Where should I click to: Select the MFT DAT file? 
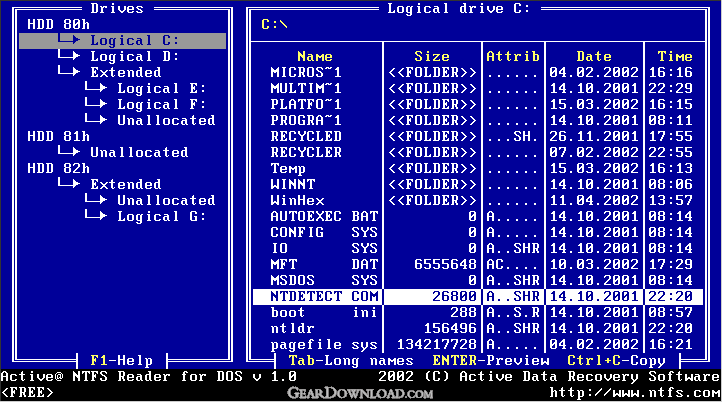[x=324, y=264]
